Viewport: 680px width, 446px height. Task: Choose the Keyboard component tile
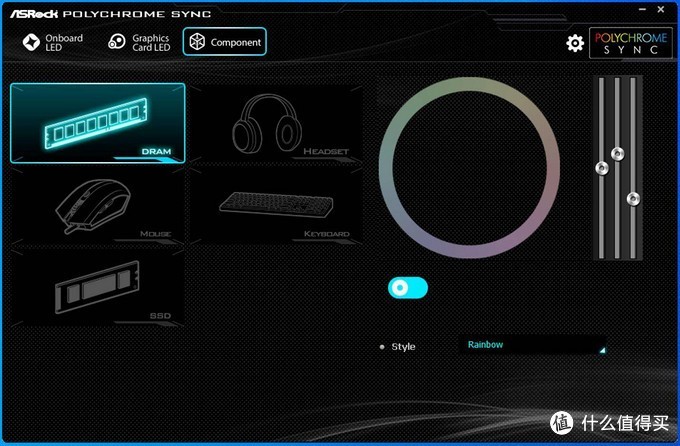click(276, 206)
